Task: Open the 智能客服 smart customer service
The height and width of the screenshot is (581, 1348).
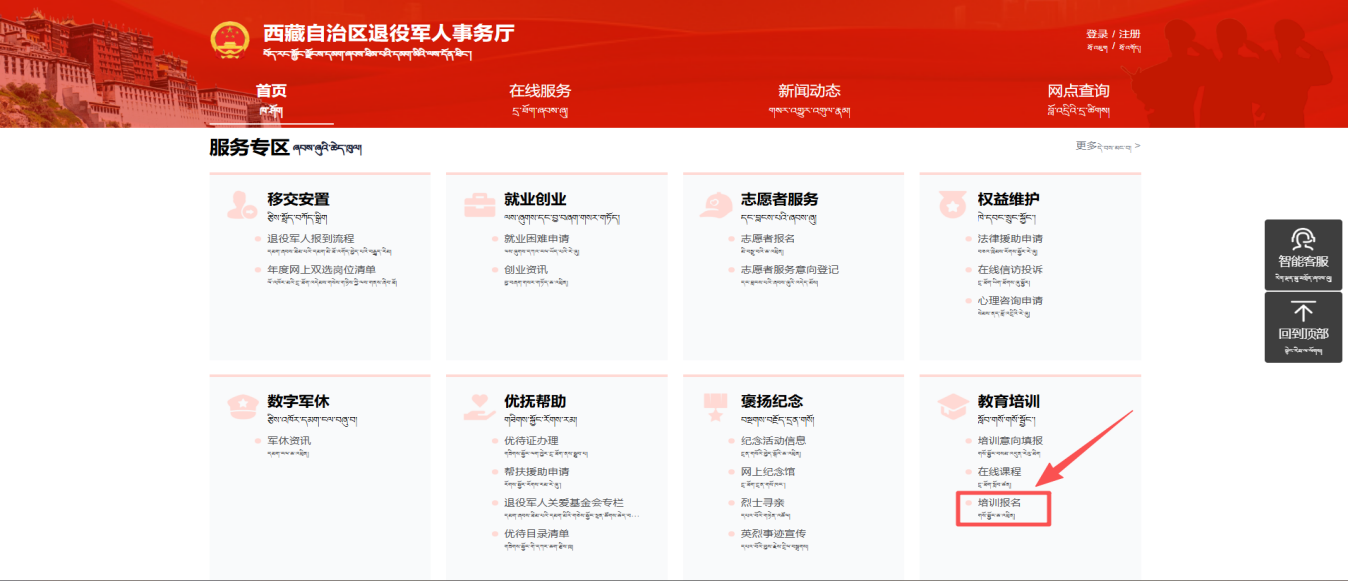Action: coord(1303,255)
